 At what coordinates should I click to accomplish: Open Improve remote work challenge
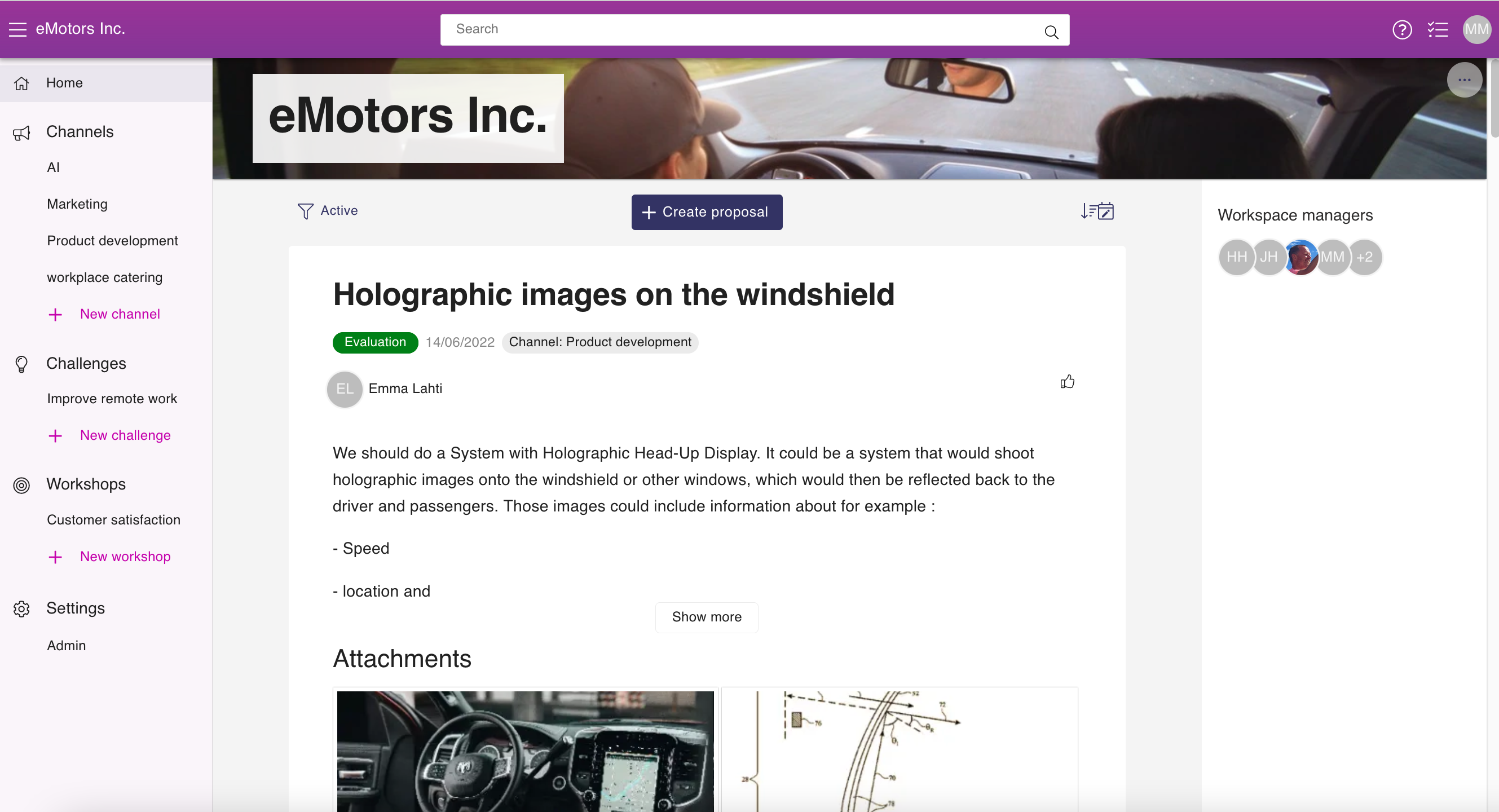click(112, 399)
